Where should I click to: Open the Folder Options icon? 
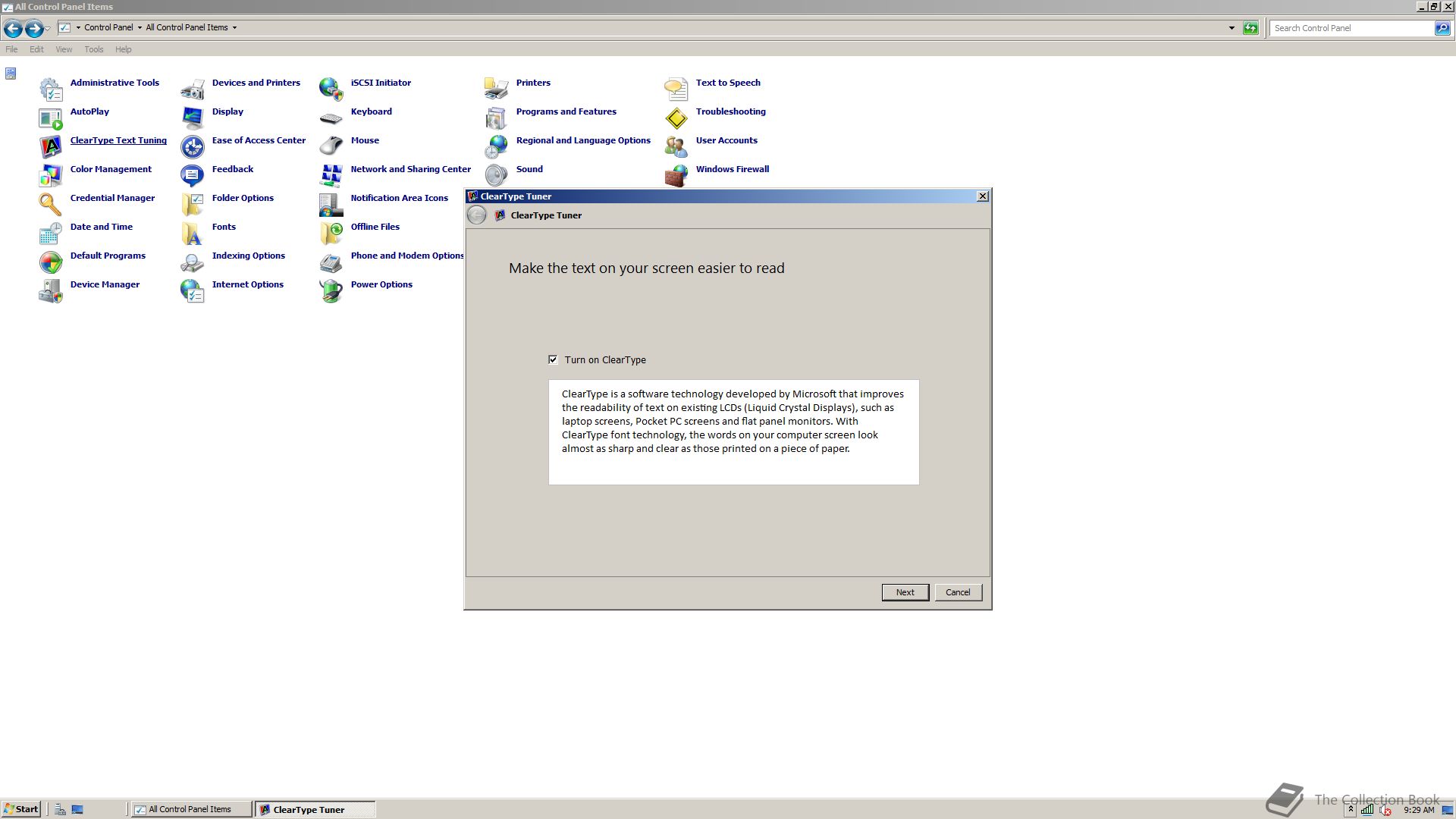[x=193, y=205]
